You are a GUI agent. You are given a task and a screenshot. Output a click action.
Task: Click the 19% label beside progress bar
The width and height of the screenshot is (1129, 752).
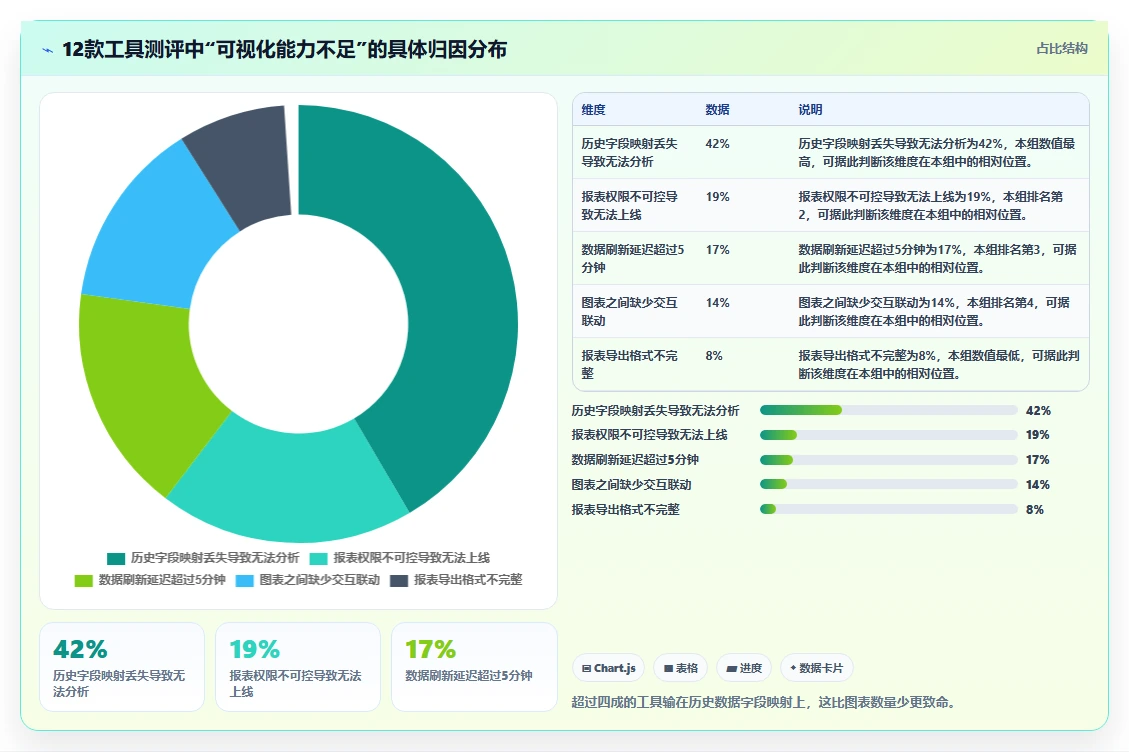tap(1038, 435)
